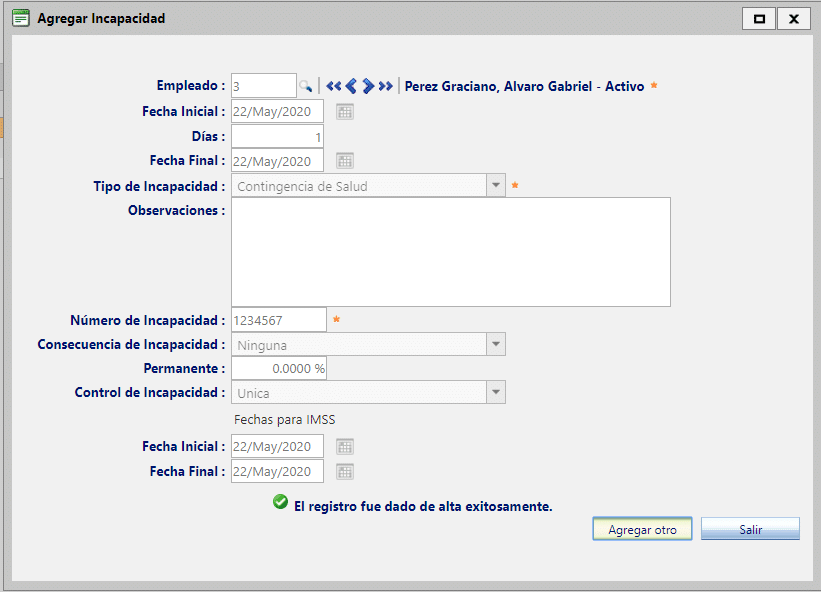Open calendar for IMSS Fecha Inicial
This screenshot has width=821, height=592.
point(345,447)
